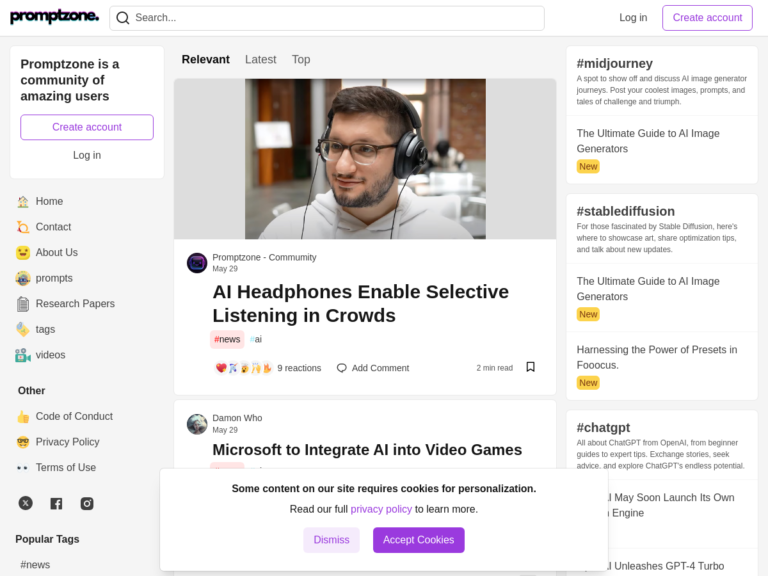Open the X (Twitter) social icon
This screenshot has width=768, height=576.
pyautogui.click(x=26, y=503)
